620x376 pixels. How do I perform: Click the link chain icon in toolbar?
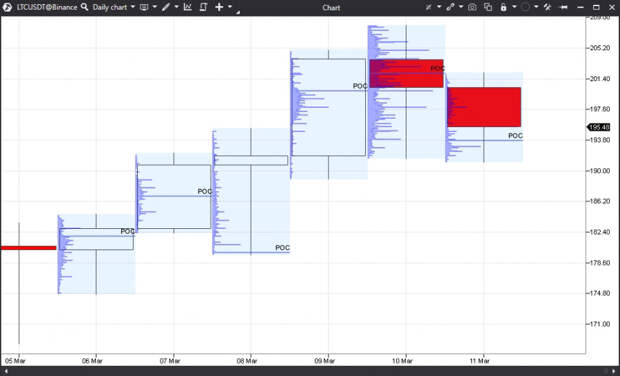[x=450, y=7]
